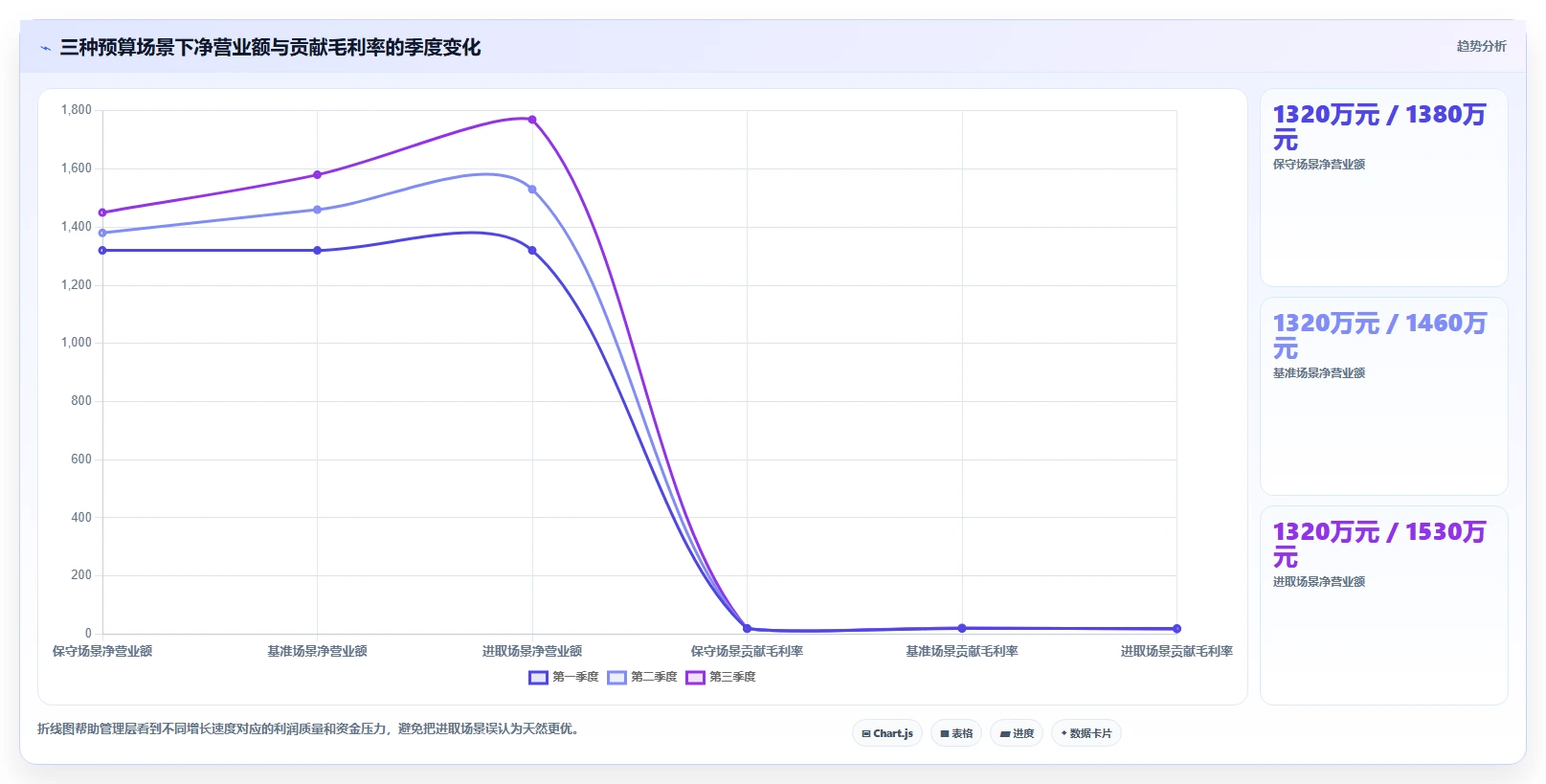Click the 第三季度 legend label
This screenshot has height=784, width=1546.
coord(732,677)
